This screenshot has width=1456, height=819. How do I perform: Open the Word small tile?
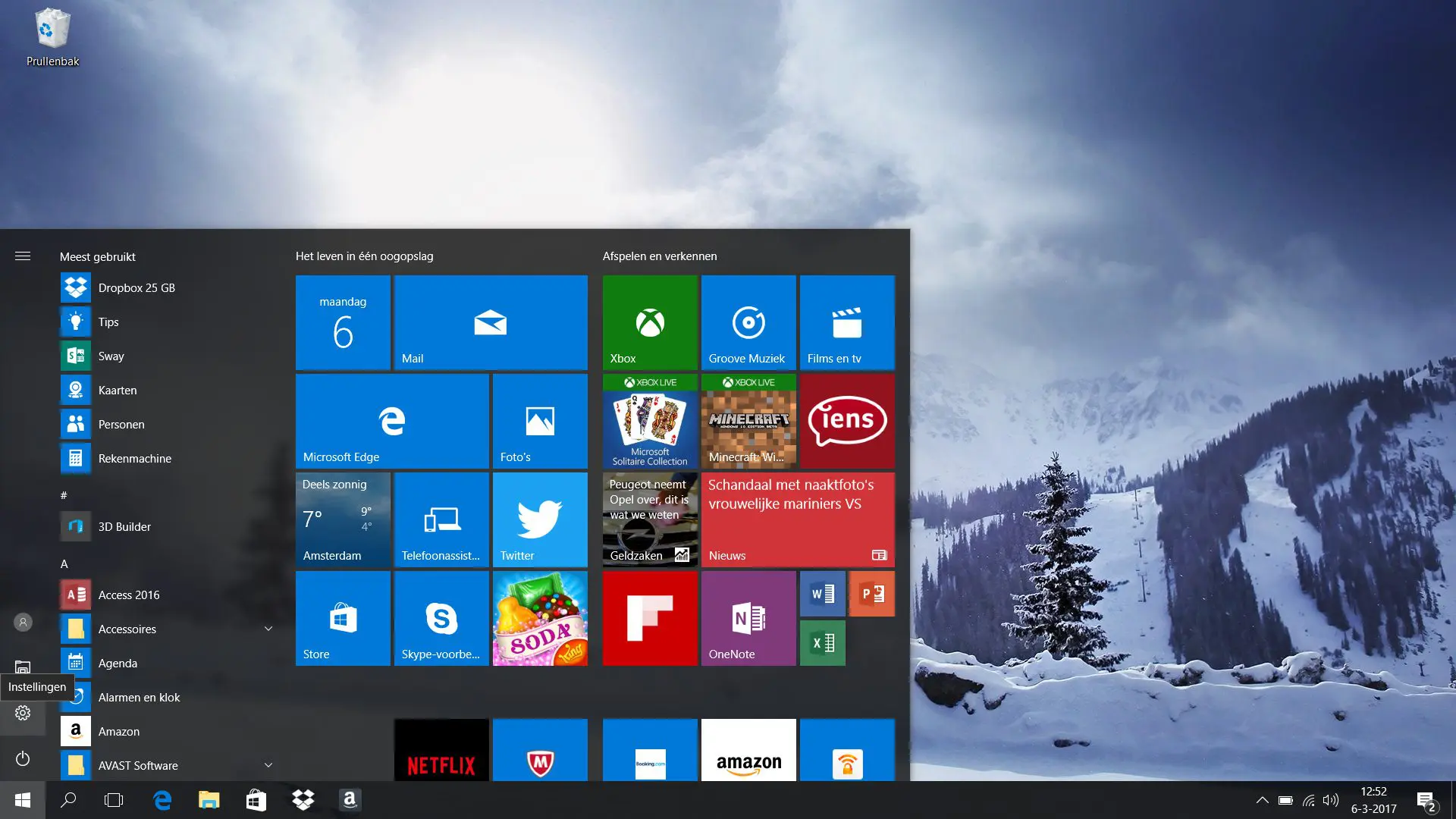pos(823,594)
